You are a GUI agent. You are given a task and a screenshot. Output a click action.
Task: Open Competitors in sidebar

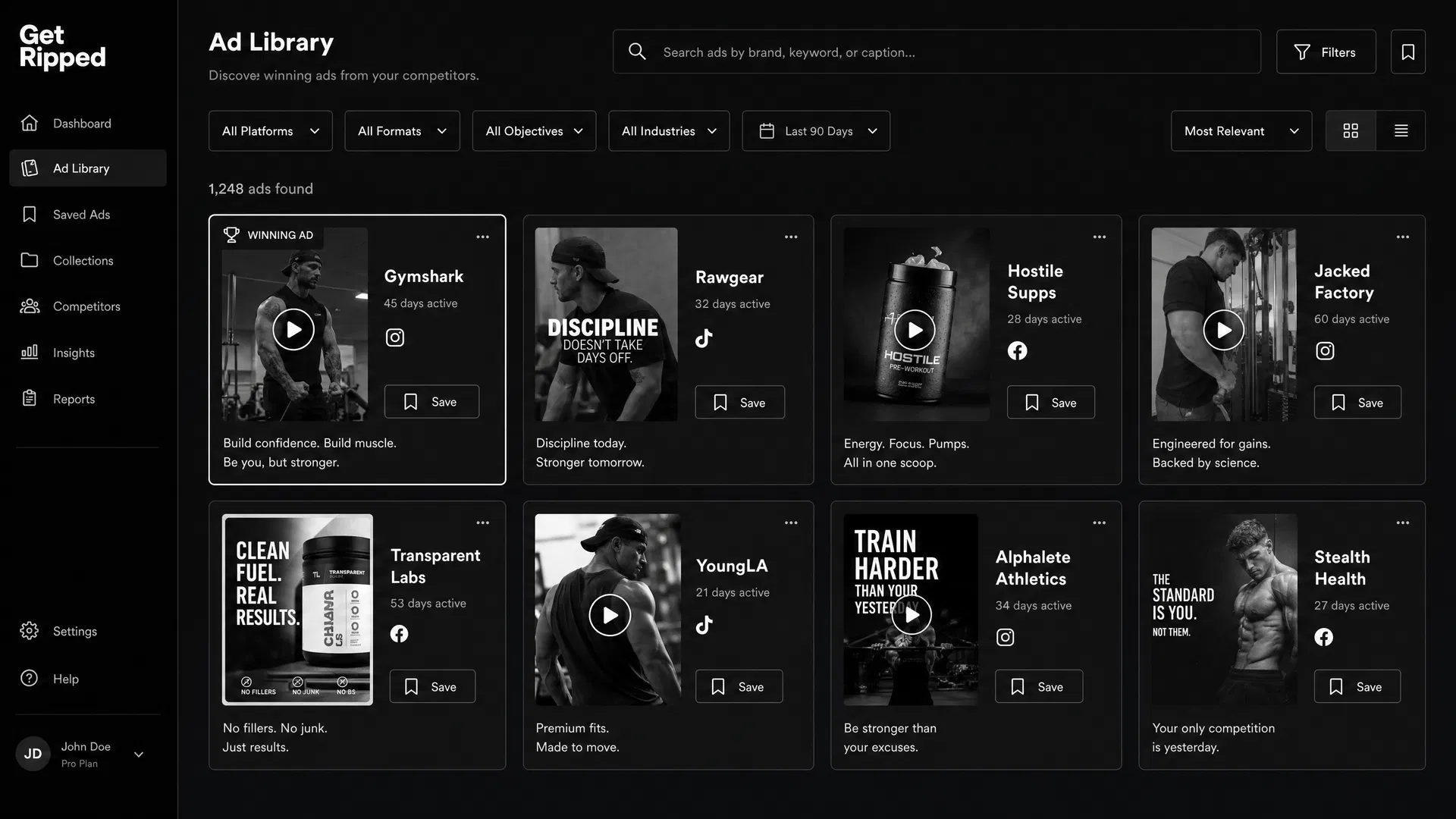[x=88, y=306]
